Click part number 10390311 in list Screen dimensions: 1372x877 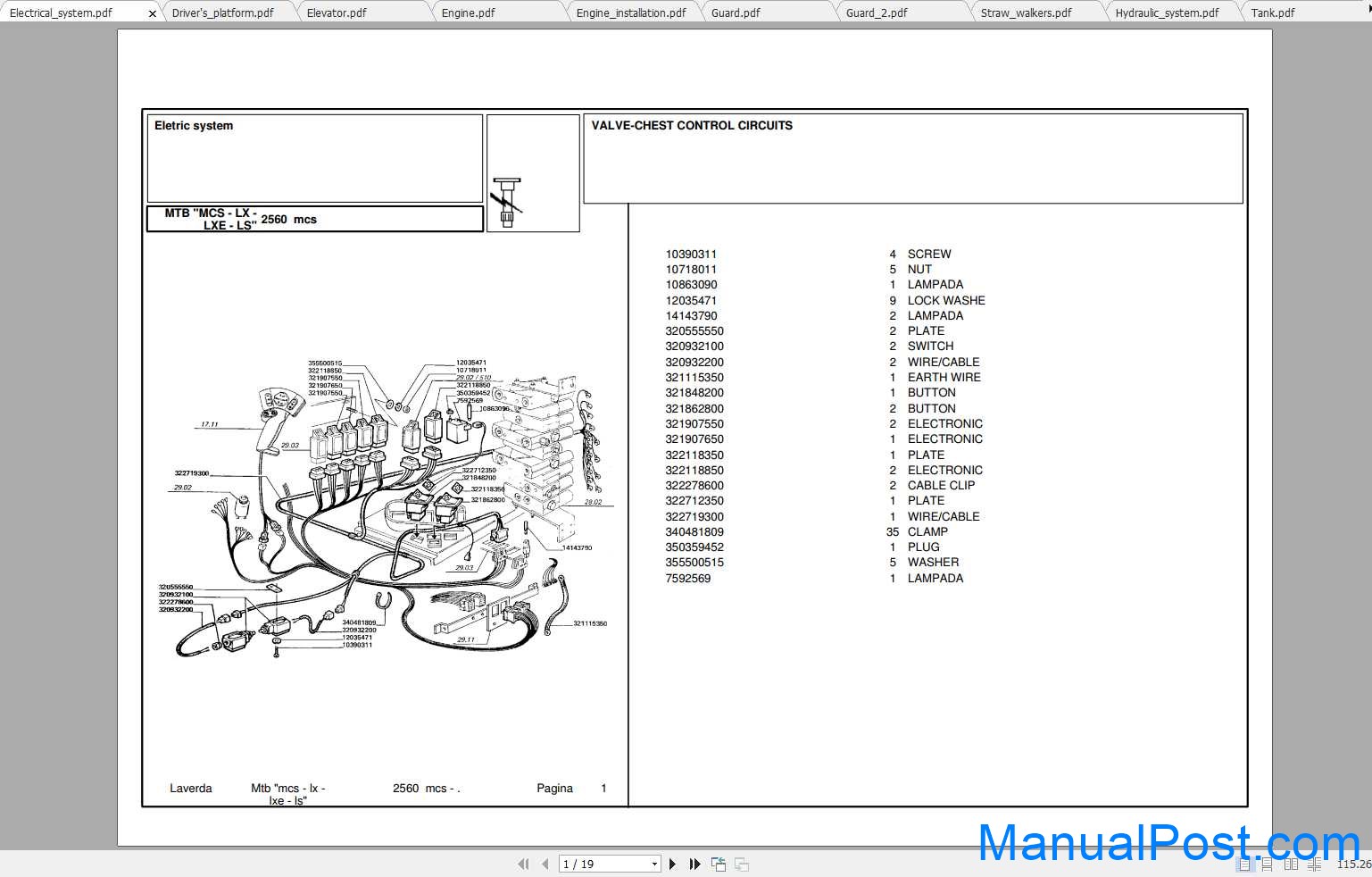click(x=691, y=255)
